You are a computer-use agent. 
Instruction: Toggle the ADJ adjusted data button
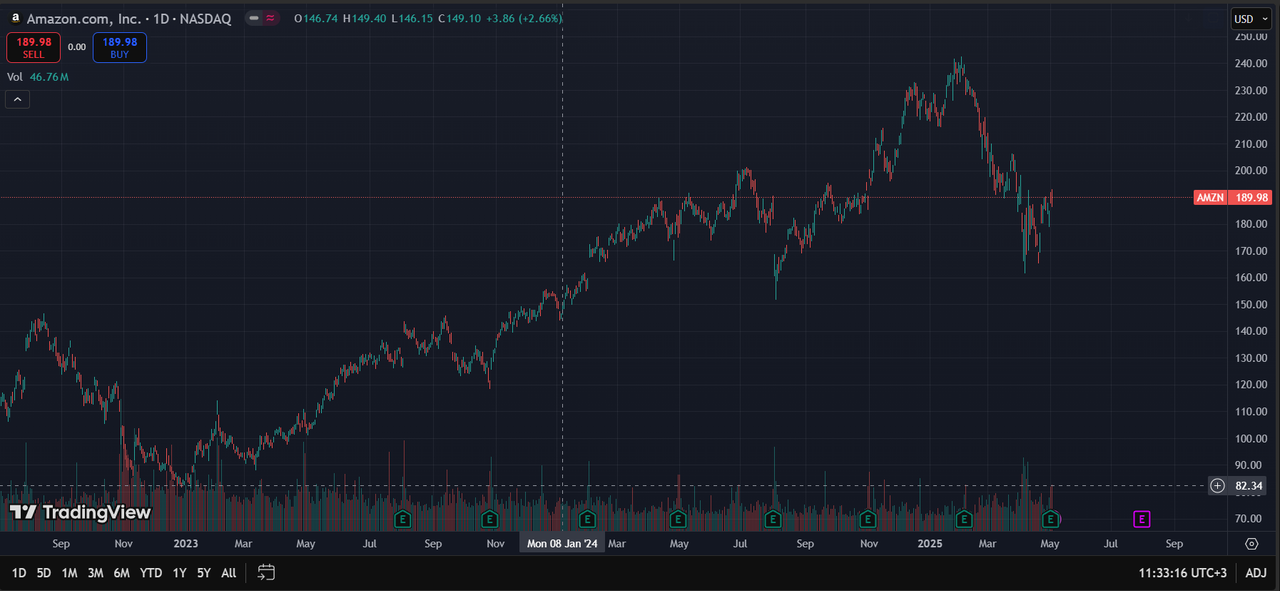1256,573
